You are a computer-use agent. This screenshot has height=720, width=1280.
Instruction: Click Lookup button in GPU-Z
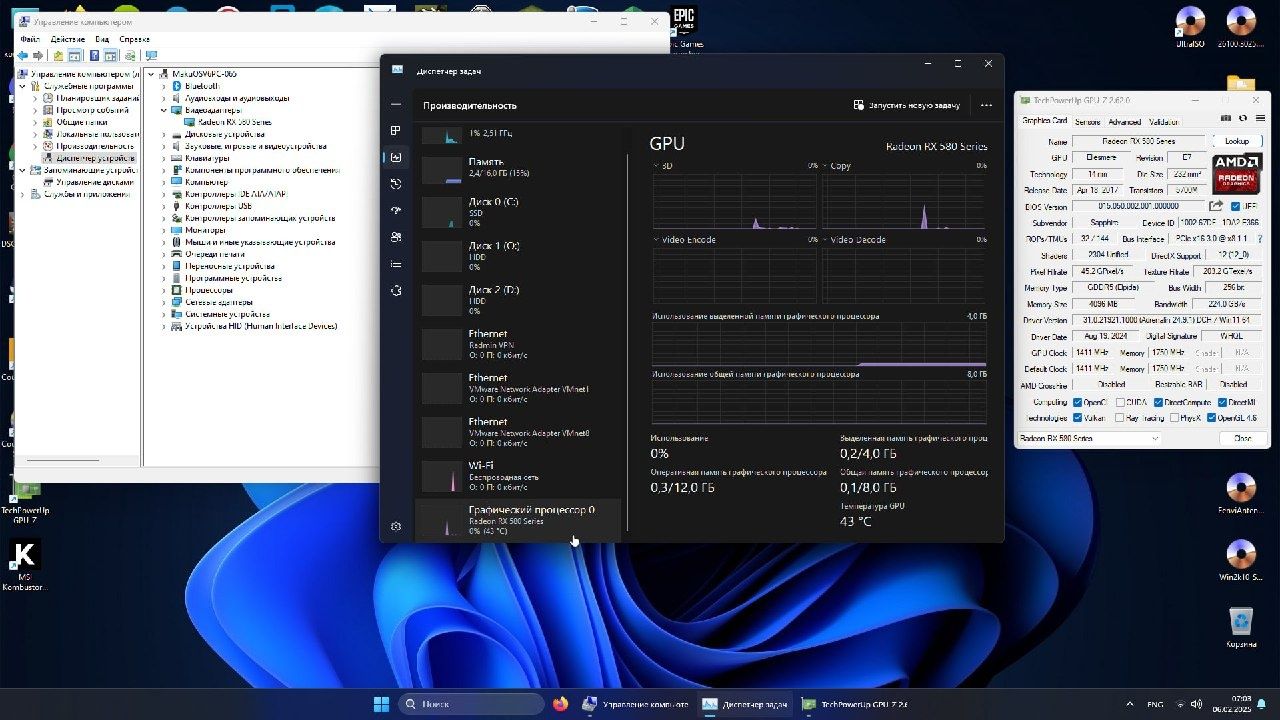[1237, 141]
